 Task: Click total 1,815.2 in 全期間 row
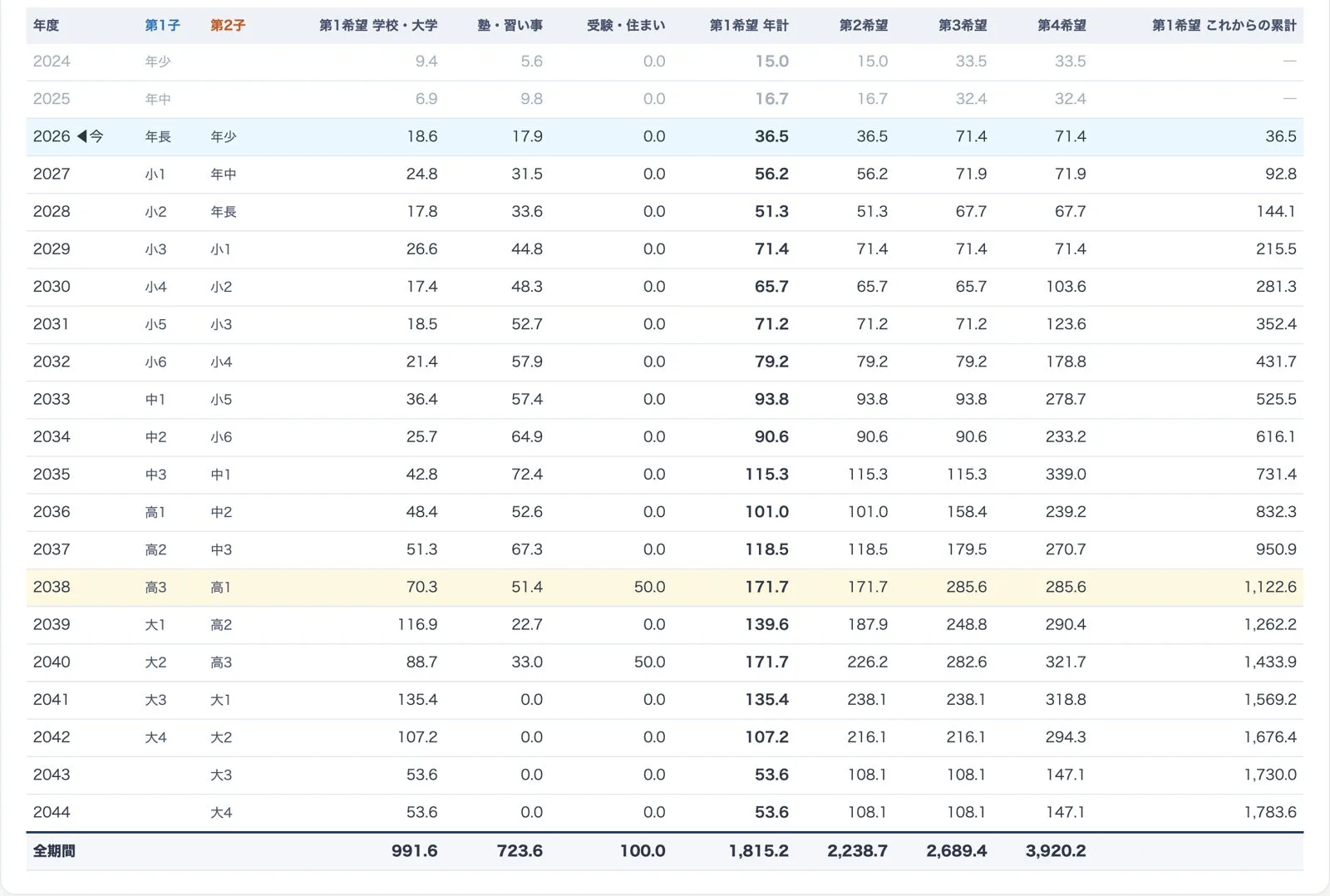tap(758, 851)
